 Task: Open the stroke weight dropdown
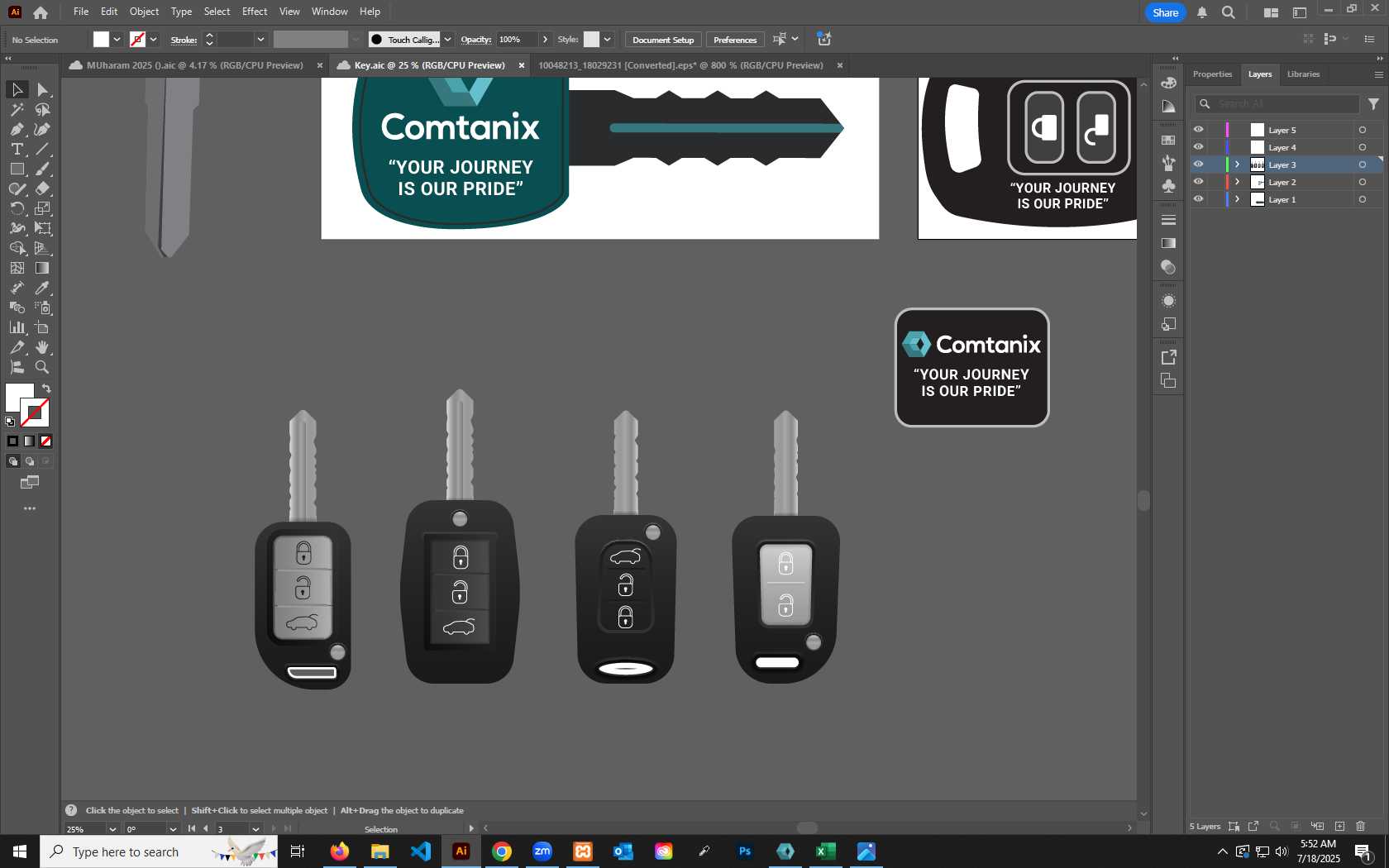pos(260,40)
